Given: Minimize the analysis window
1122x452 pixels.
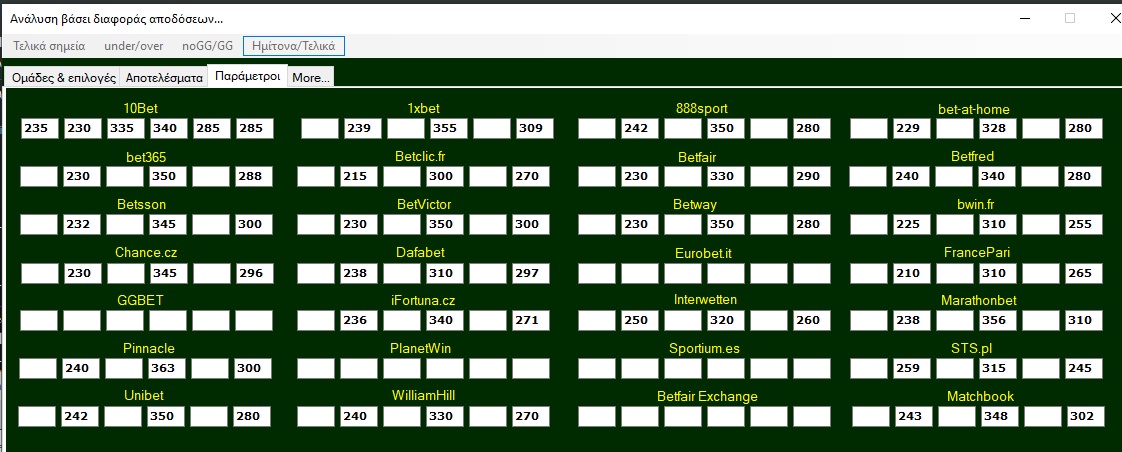Looking at the screenshot, I should tap(1024, 18).
